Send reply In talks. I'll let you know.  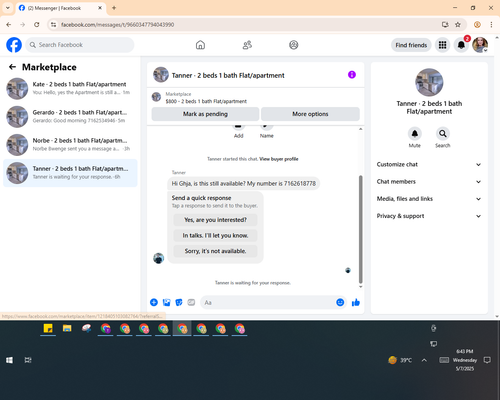tap(215, 235)
